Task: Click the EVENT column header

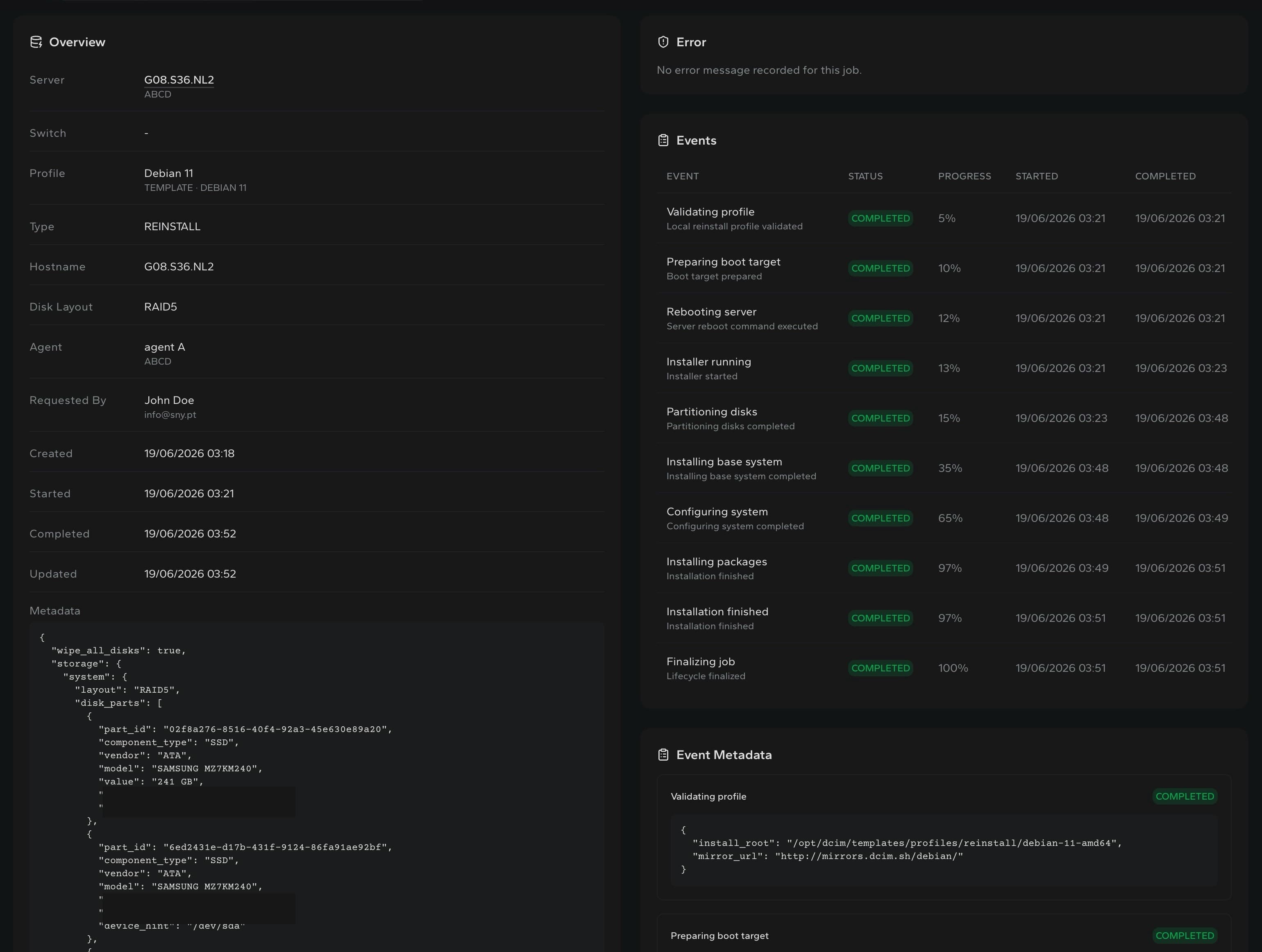Action: click(x=682, y=176)
